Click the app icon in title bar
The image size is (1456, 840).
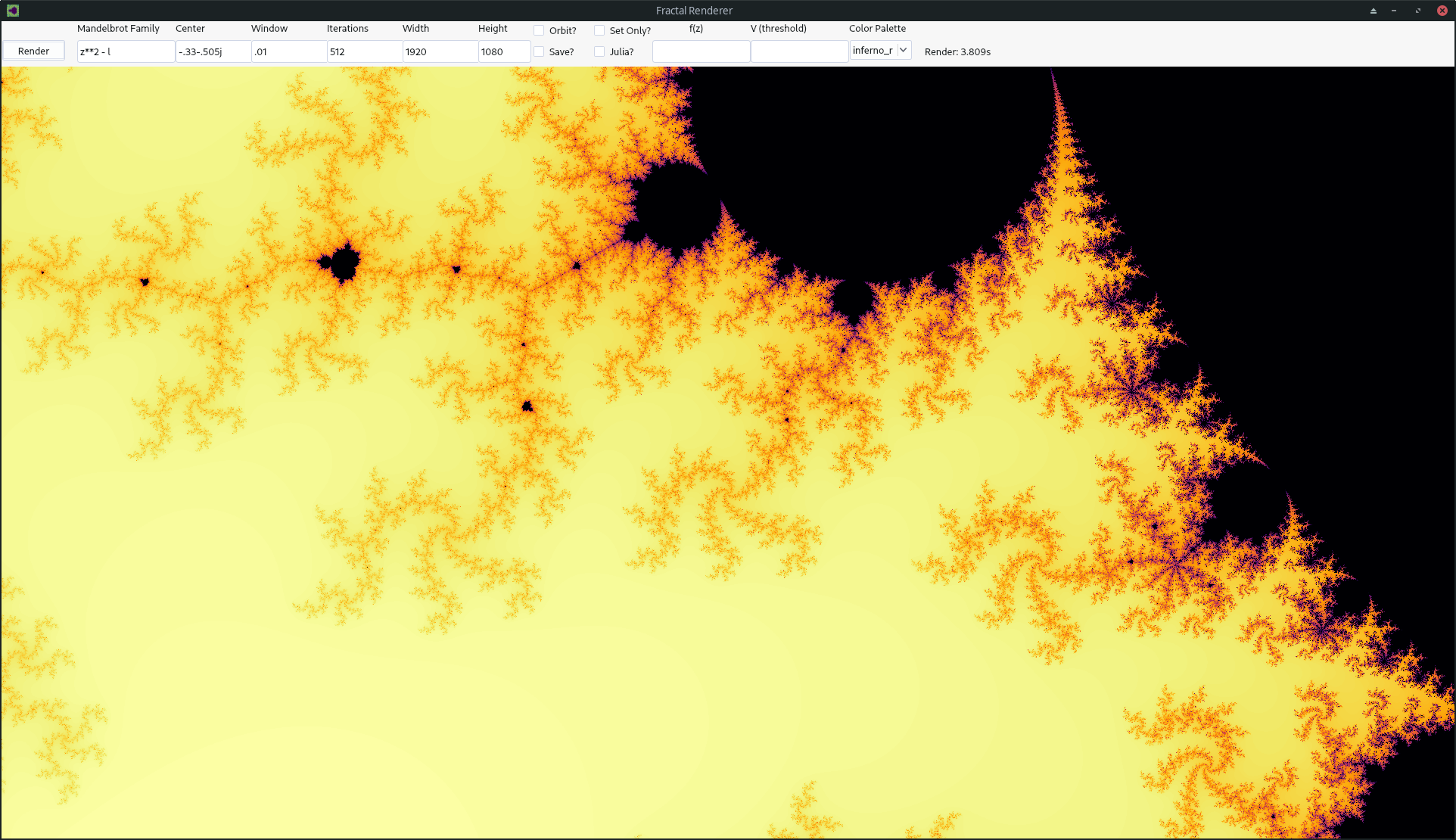coord(12,11)
